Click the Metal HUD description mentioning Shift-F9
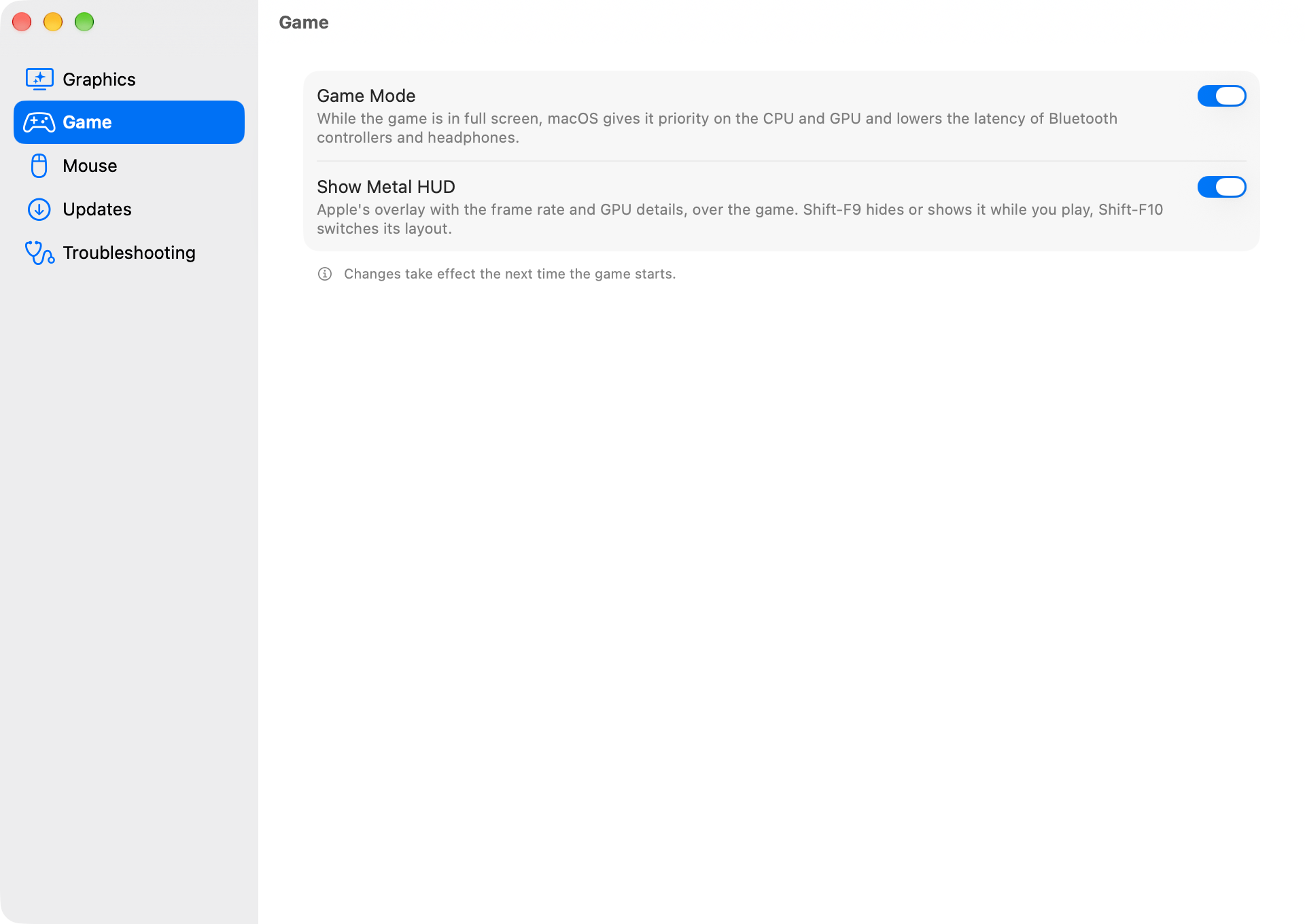 739,219
